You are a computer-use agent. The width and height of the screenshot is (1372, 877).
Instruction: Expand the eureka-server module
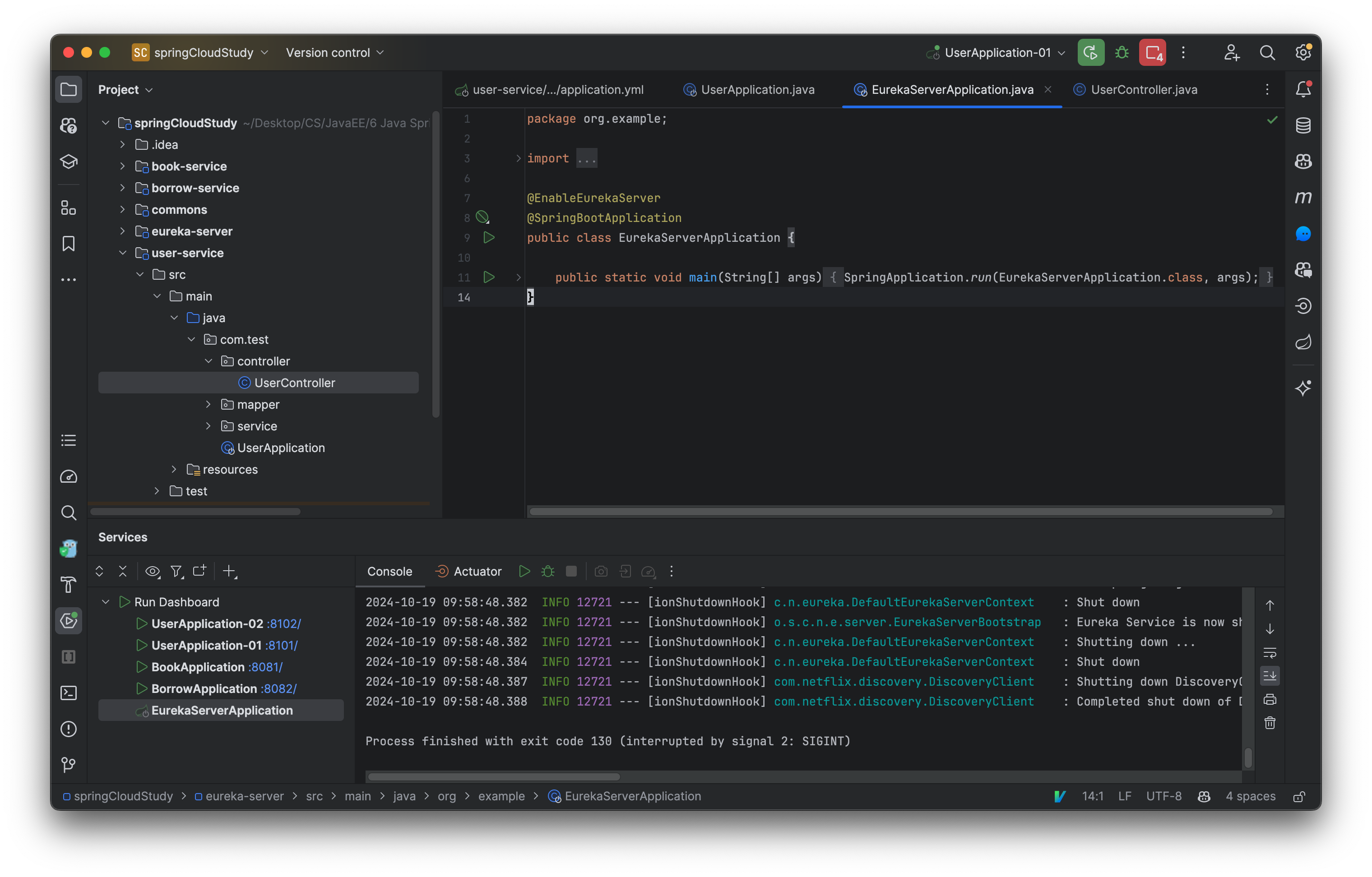click(122, 231)
